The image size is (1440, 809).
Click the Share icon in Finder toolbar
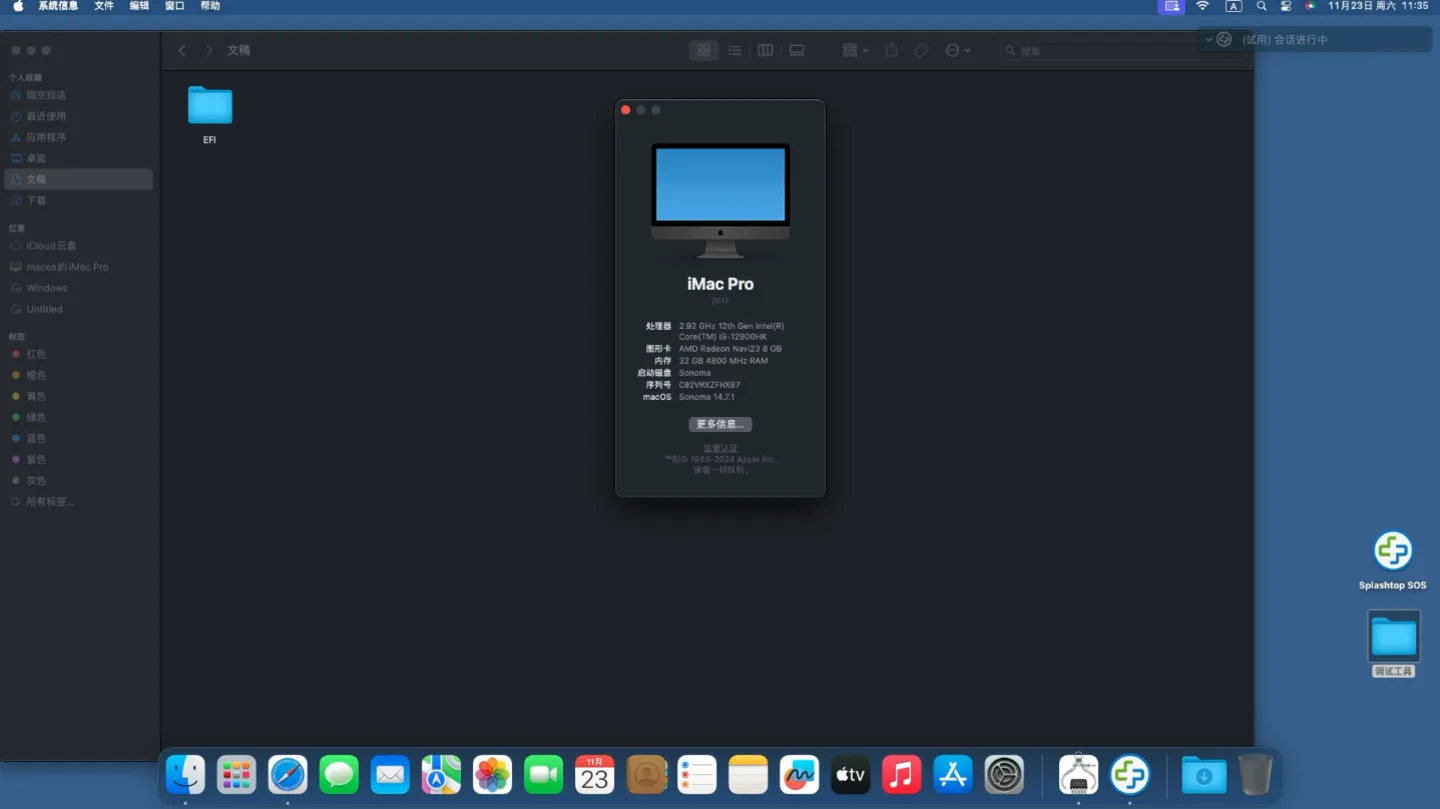point(891,50)
